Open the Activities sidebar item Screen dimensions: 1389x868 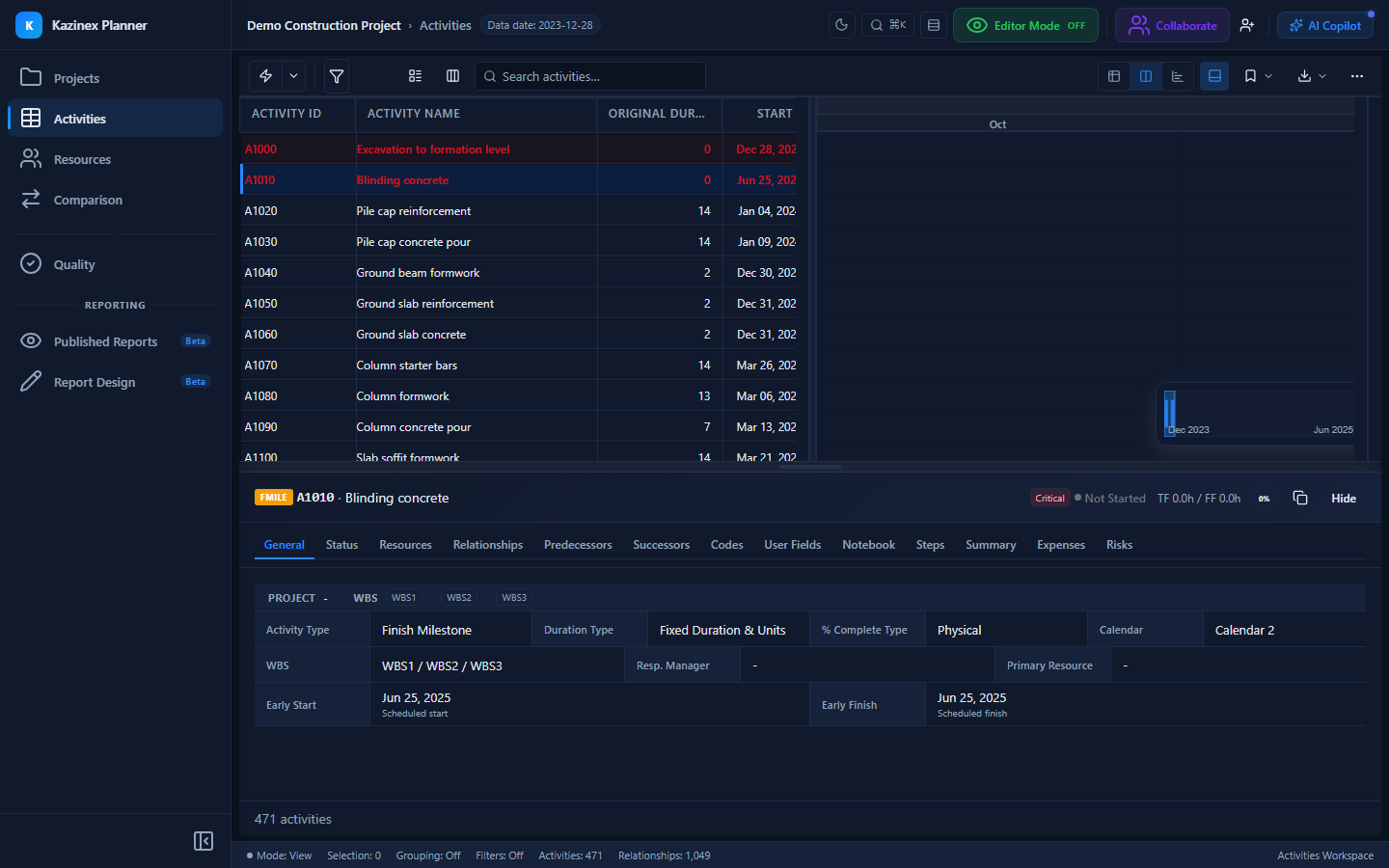[115, 119]
